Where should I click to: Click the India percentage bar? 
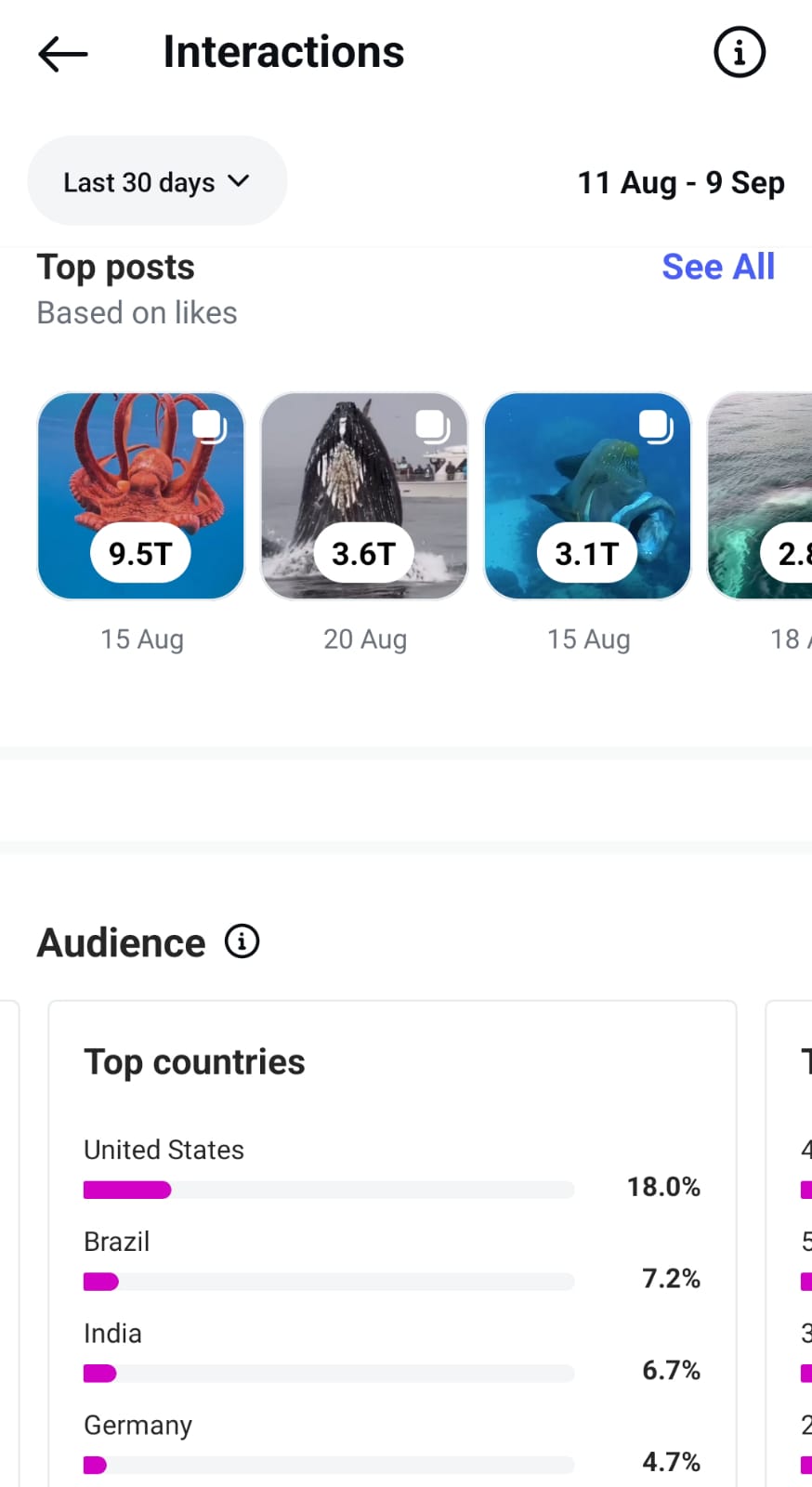(328, 1374)
